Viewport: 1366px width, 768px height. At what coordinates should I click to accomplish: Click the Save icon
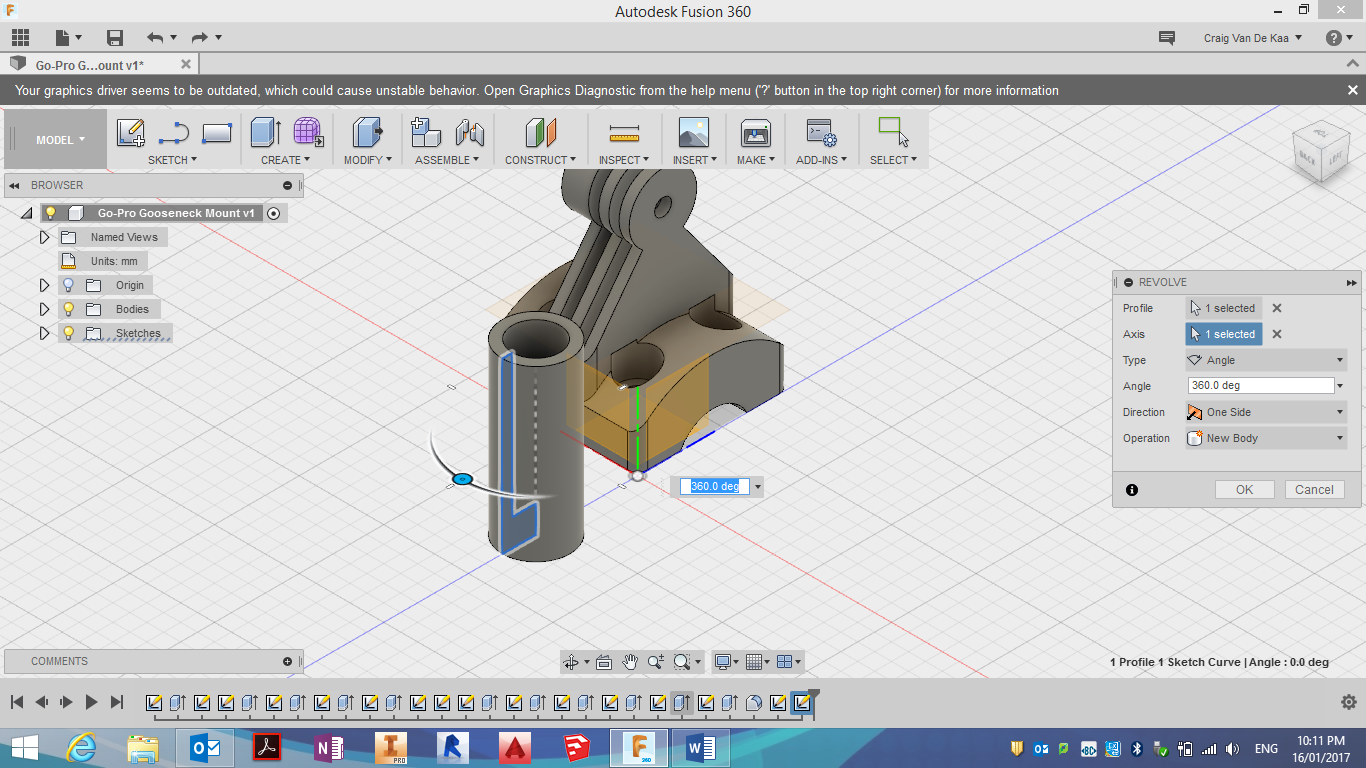click(115, 38)
